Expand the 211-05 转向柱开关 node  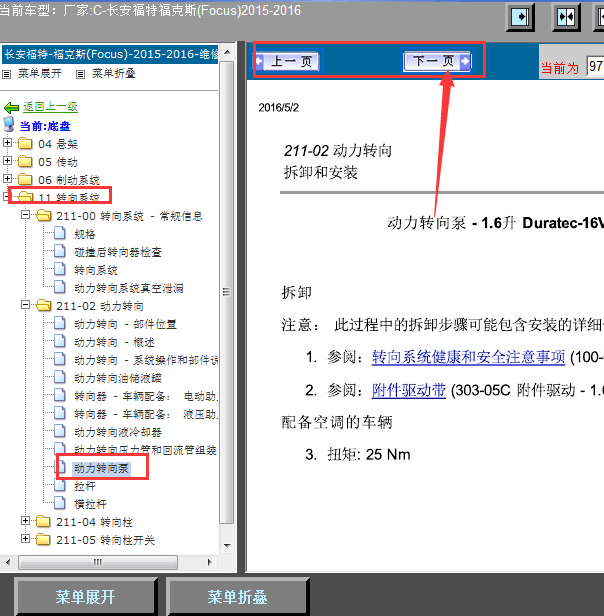[x=26, y=540]
